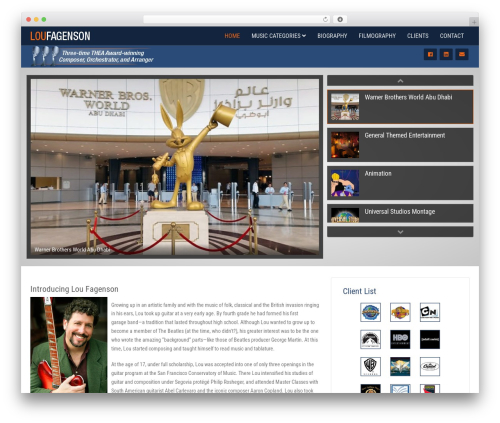
Task: Click the Warner Bros. Movie World client logo
Action: tap(400, 312)
